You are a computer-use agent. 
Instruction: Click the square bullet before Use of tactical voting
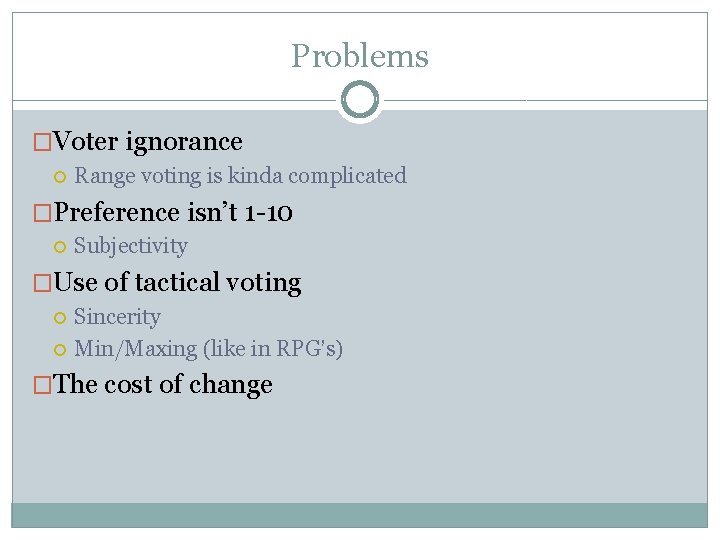(43, 284)
